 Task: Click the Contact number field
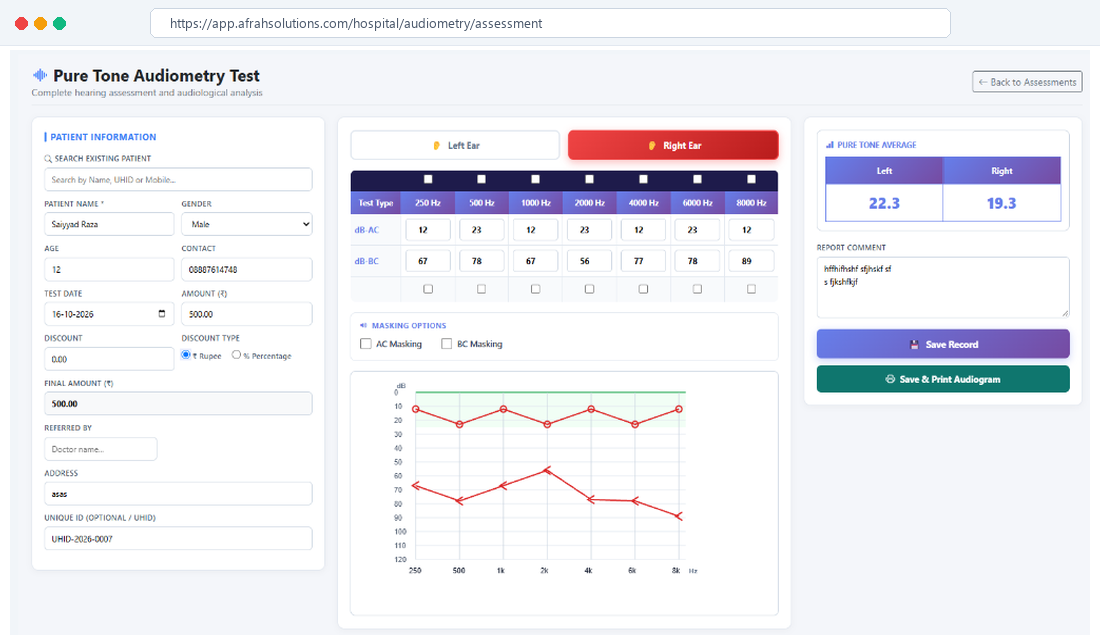[246, 269]
